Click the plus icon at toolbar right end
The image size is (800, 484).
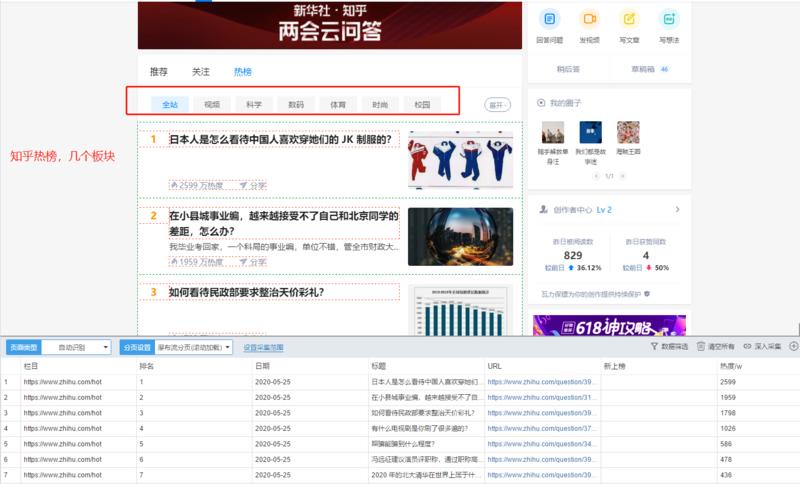(x=793, y=346)
